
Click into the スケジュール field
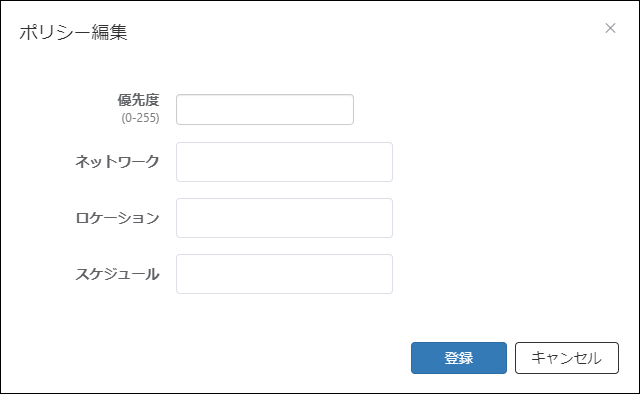click(284, 274)
